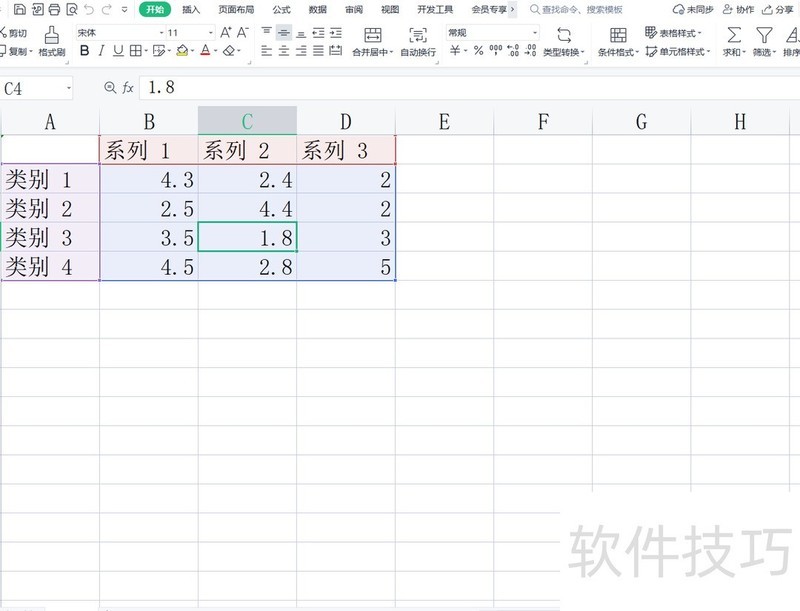
Task: Toggle Italic formatting
Action: pyautogui.click(x=101, y=51)
